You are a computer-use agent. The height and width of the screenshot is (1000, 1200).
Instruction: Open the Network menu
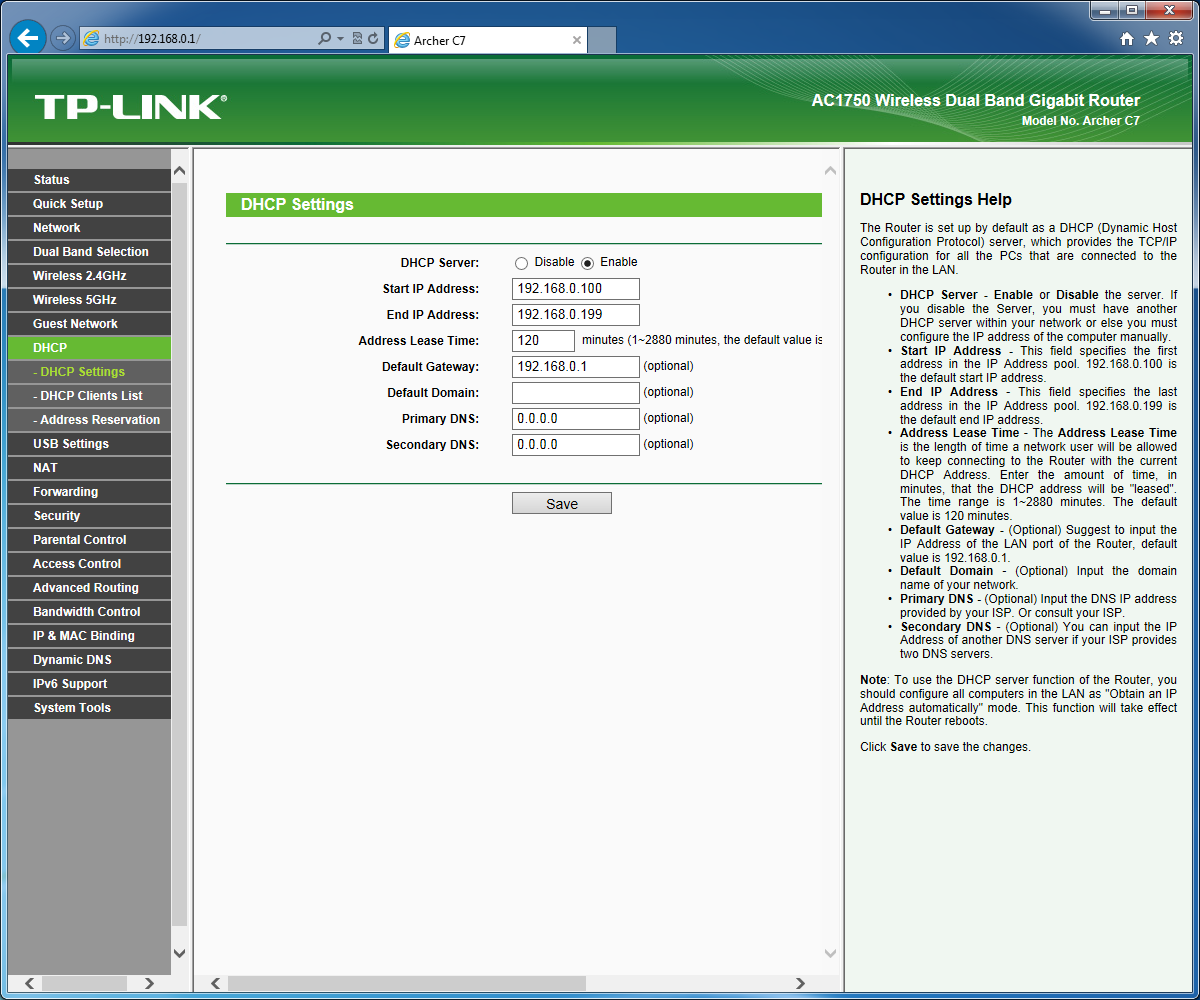click(89, 228)
